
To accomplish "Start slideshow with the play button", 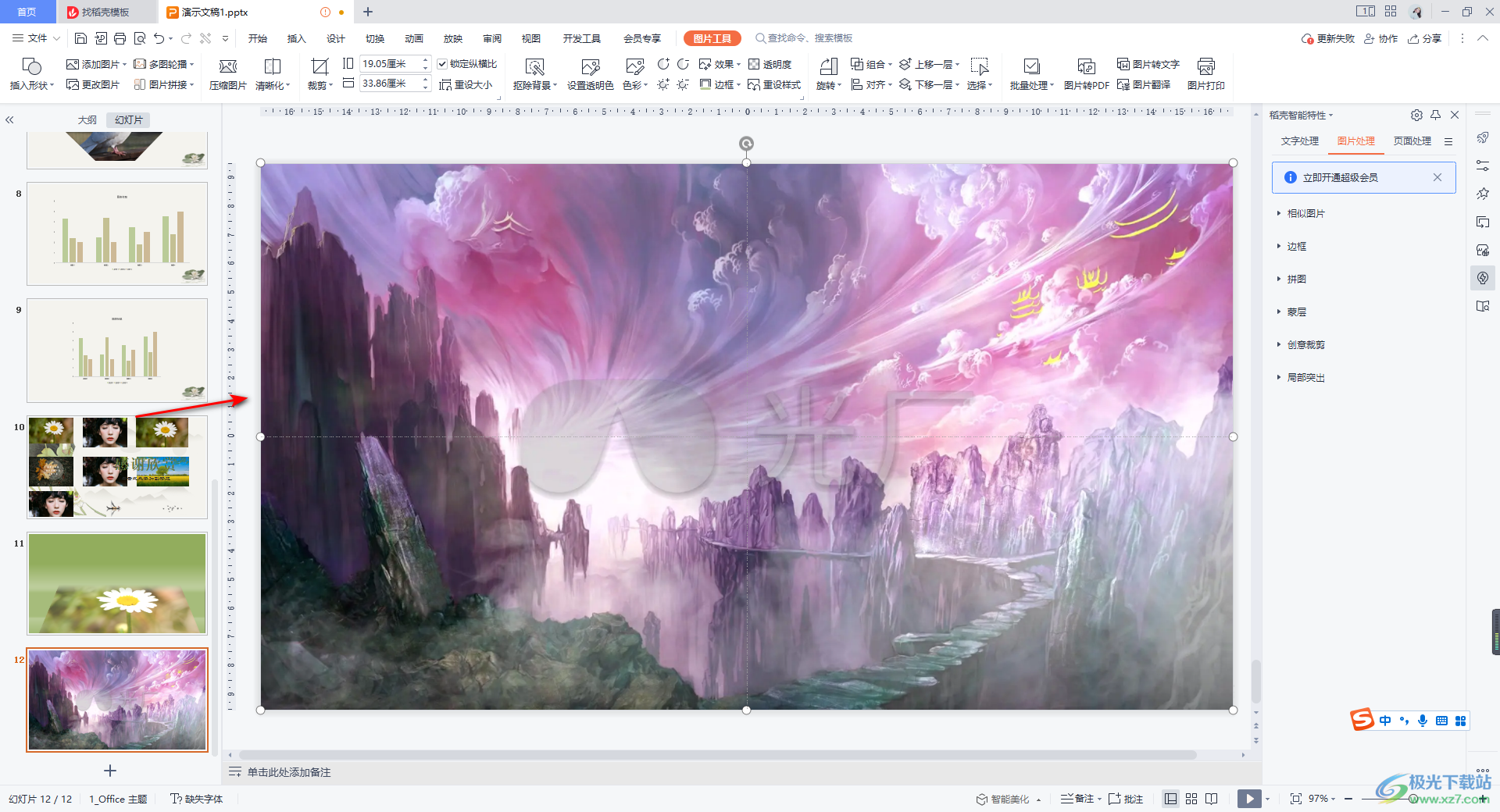I will [1249, 799].
